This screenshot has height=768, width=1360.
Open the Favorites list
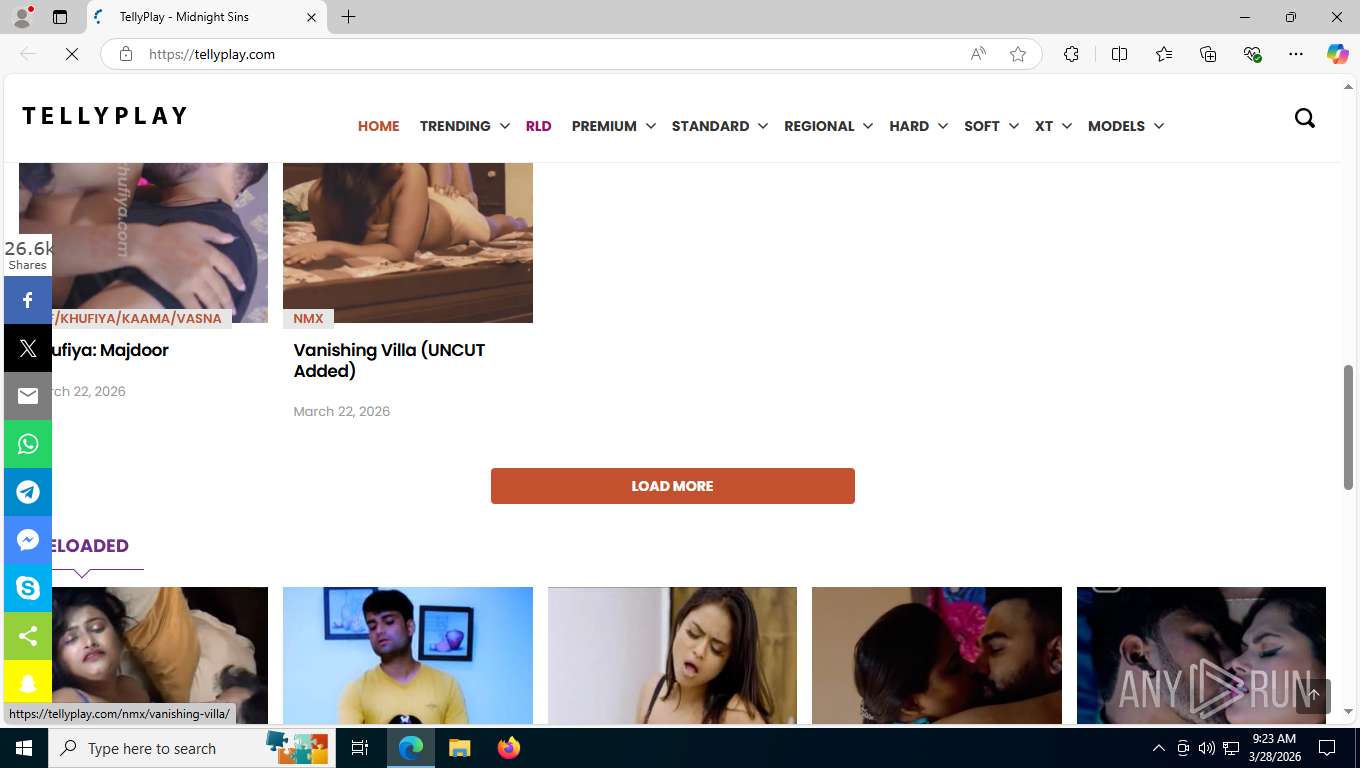[x=1164, y=54]
